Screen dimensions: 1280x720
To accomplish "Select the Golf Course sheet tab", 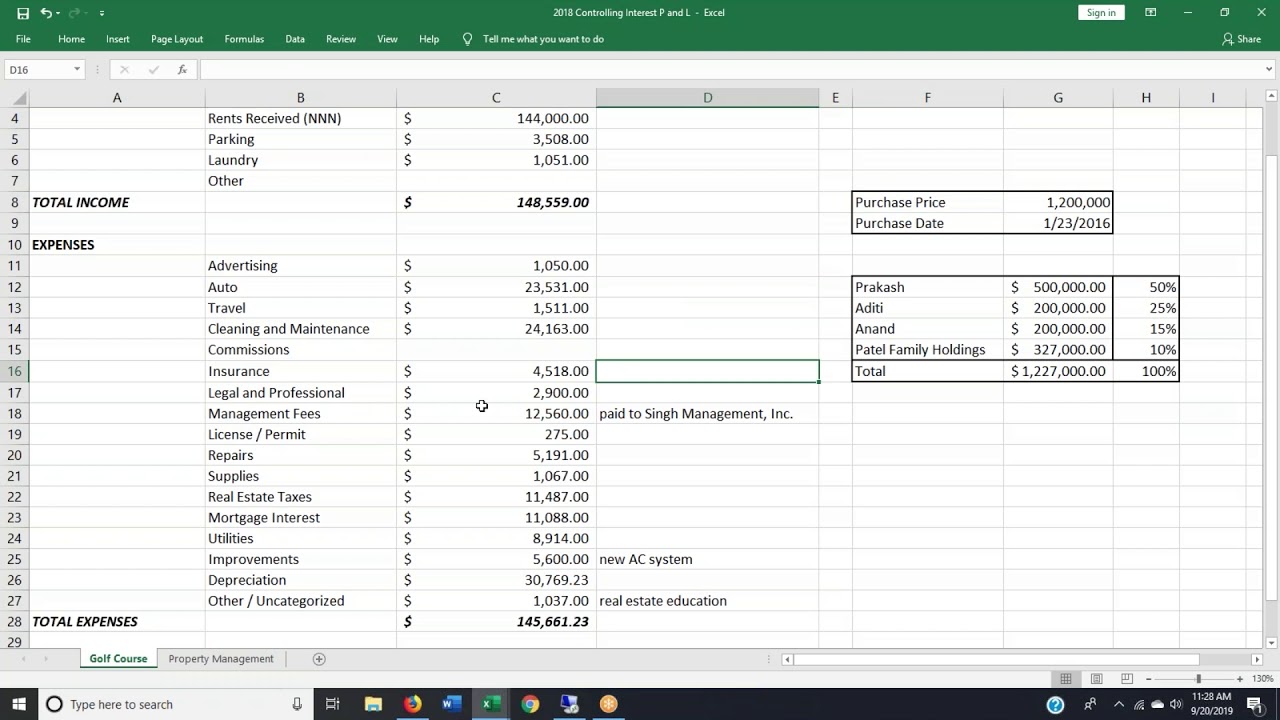I will point(118,659).
